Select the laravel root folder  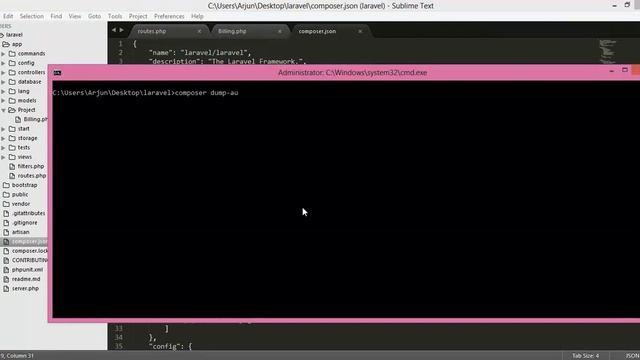tap(14, 35)
